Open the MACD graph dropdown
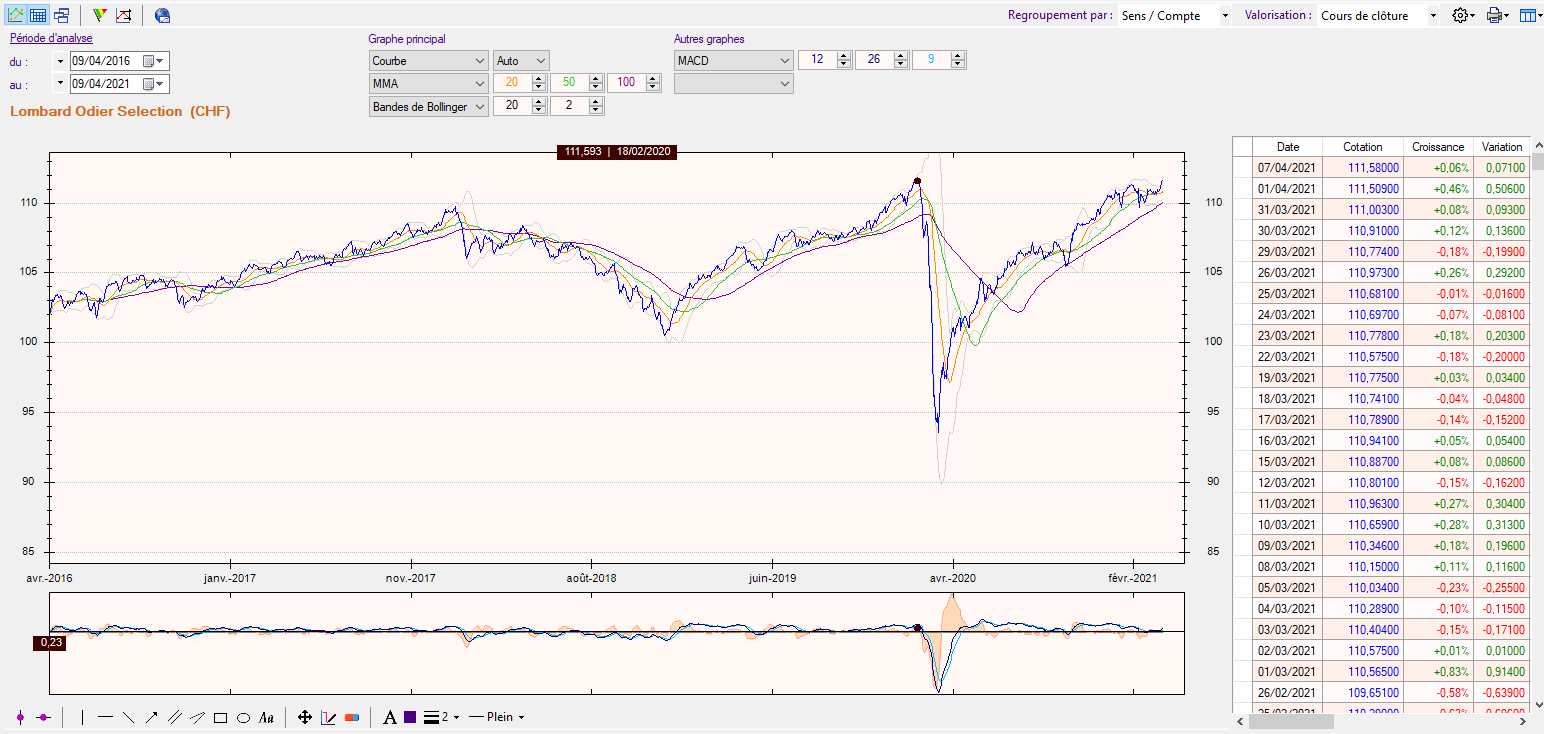Image resolution: width=1544 pixels, height=734 pixels. click(733, 61)
